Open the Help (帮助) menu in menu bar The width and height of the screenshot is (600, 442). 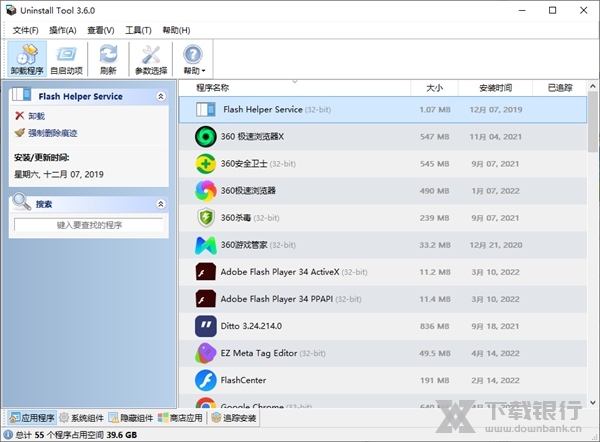(176, 30)
